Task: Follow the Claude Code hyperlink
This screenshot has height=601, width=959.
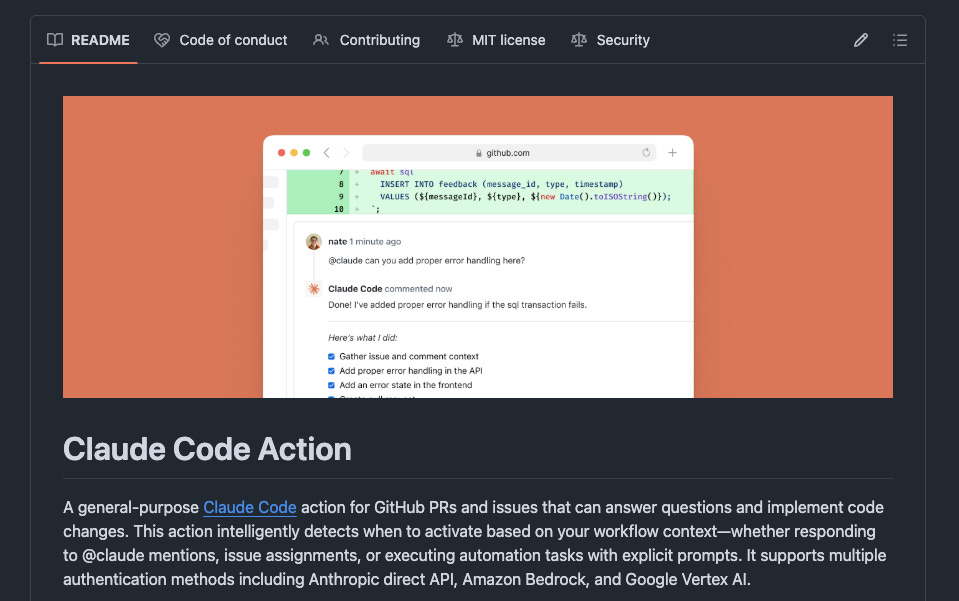Action: [x=250, y=507]
